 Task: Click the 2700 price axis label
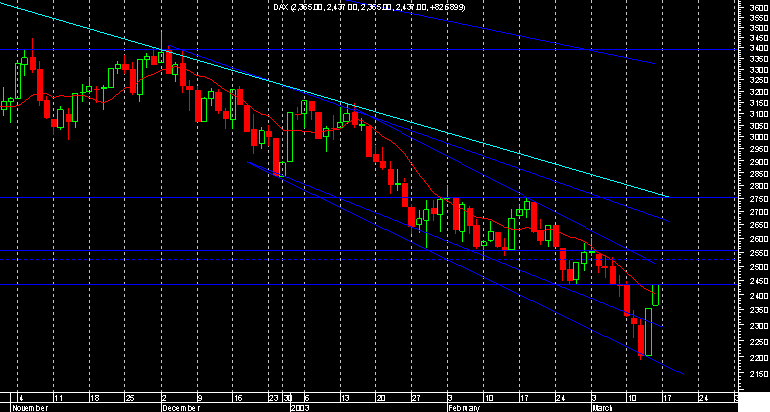pos(759,212)
